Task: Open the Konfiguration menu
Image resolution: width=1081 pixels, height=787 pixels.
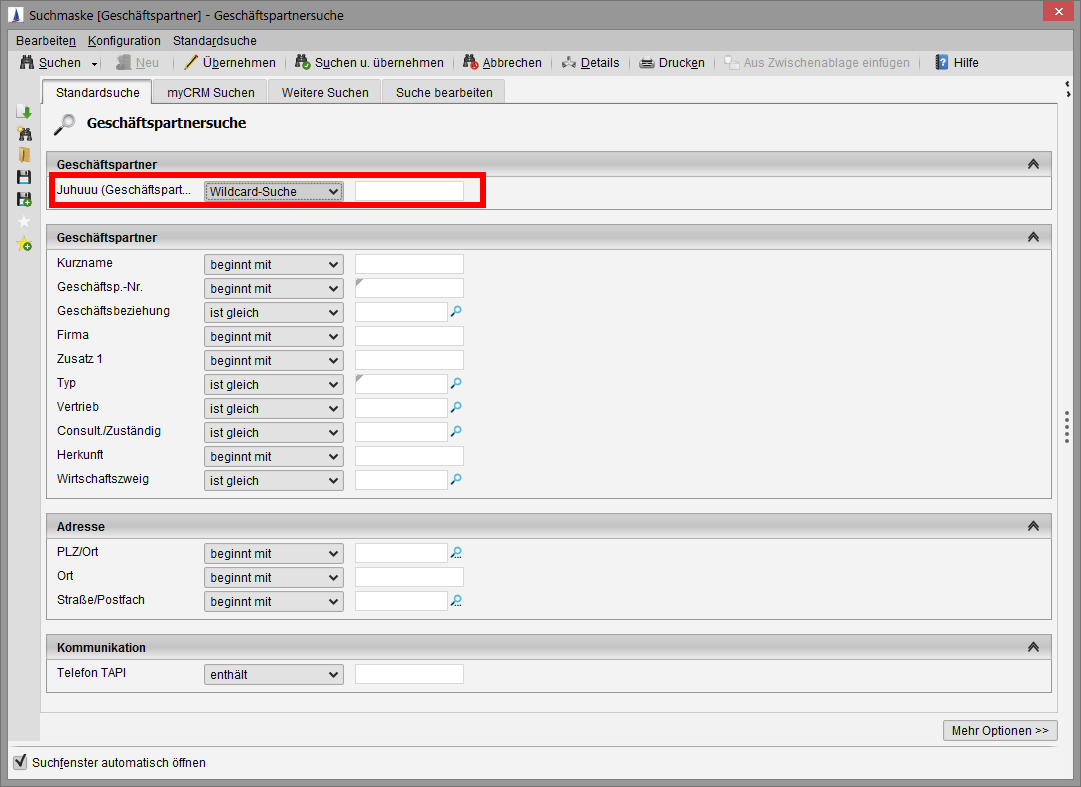Action: (124, 41)
